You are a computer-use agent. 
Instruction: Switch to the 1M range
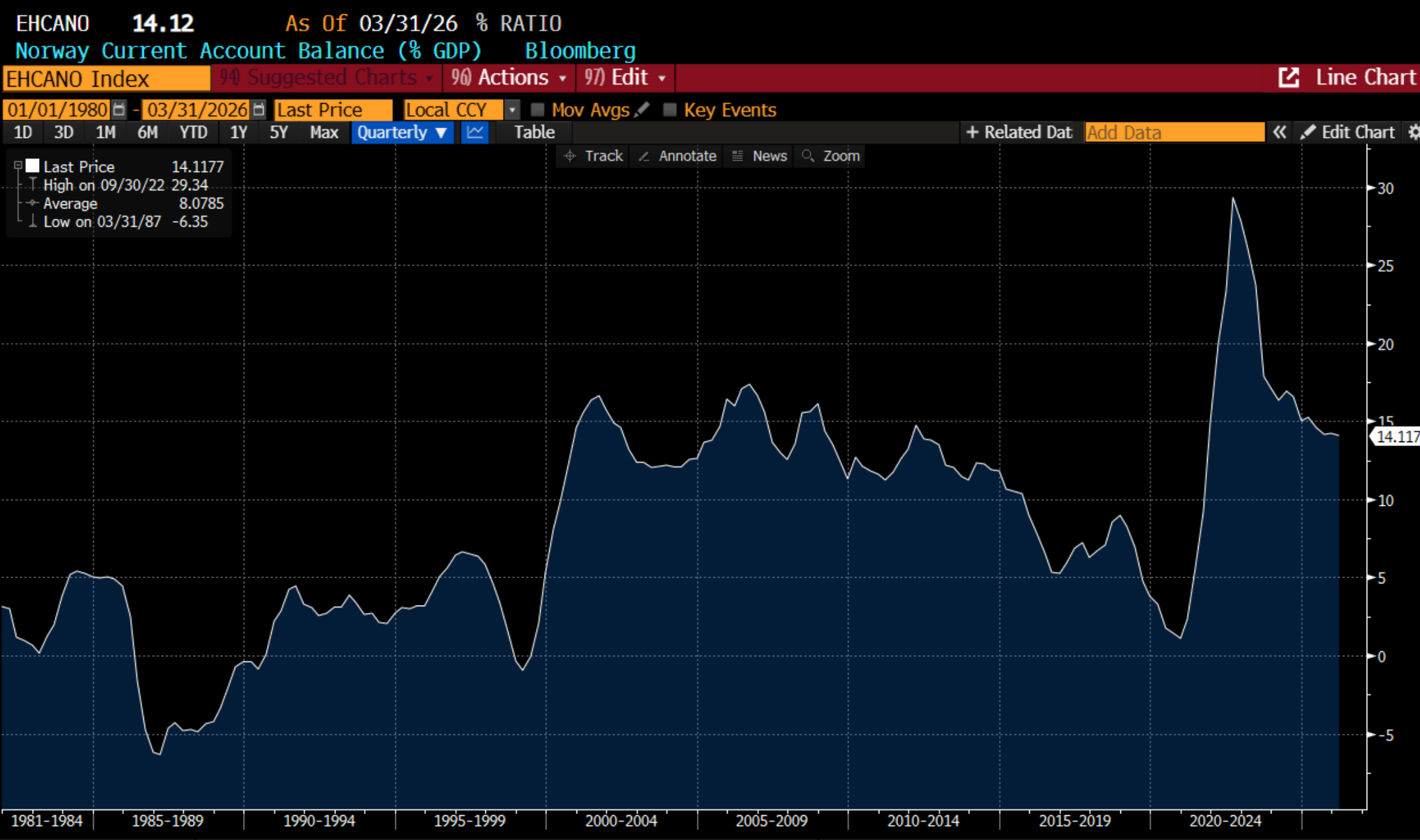pos(106,132)
